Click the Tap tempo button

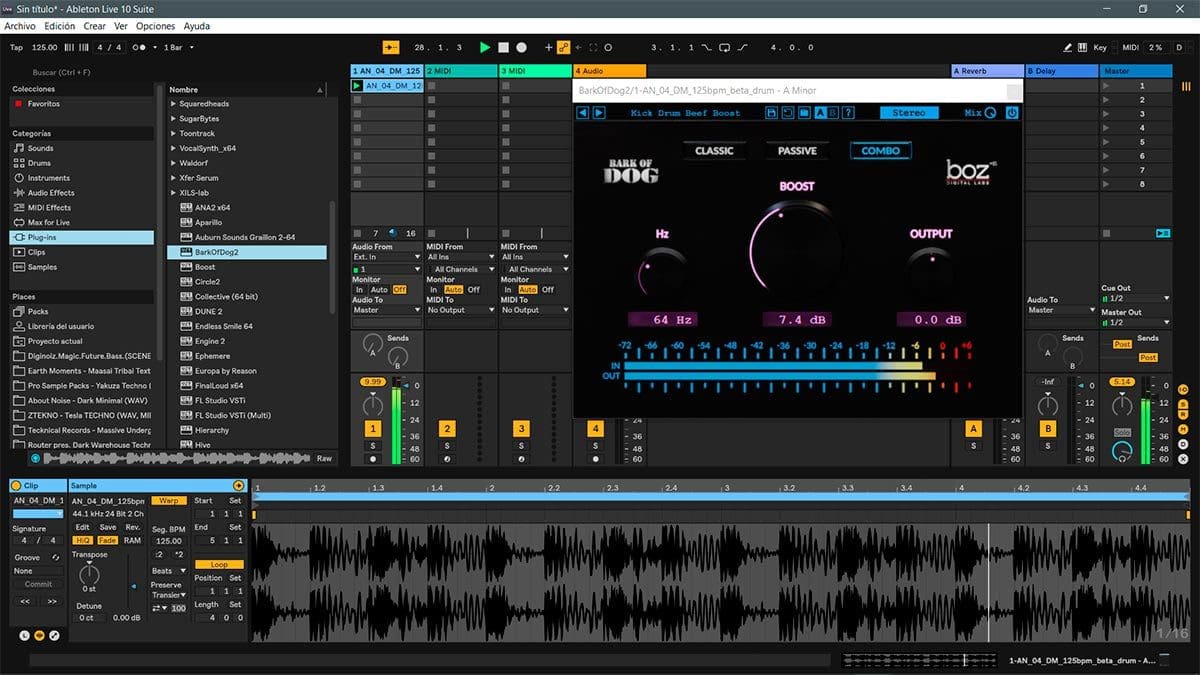pos(16,47)
